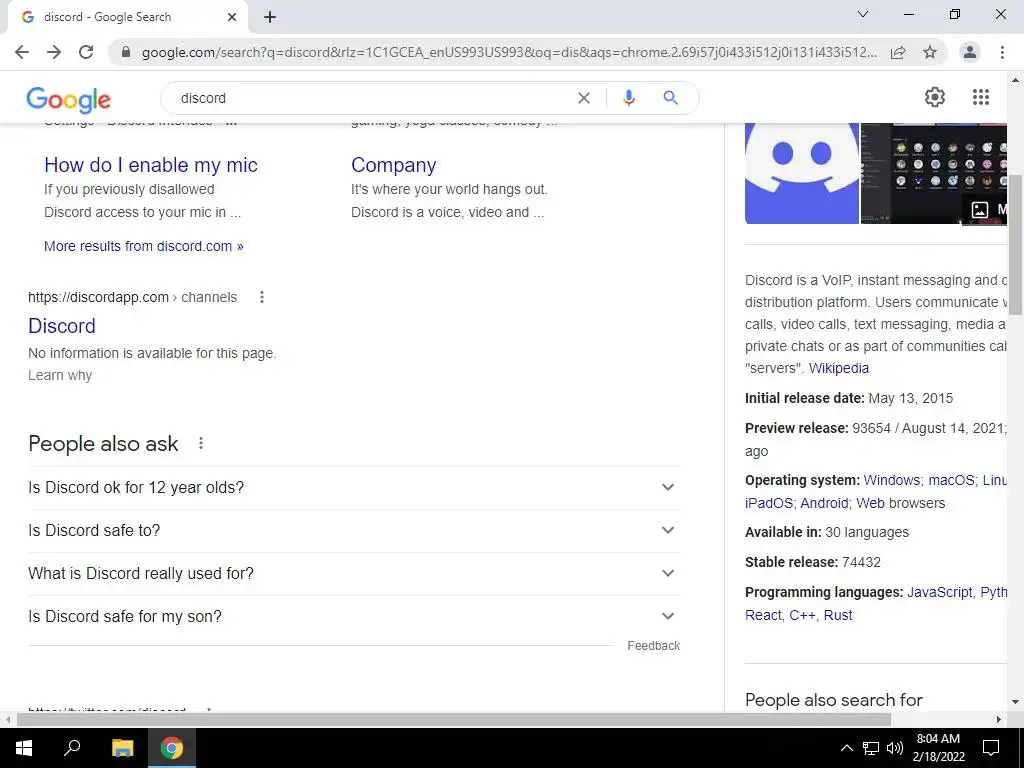Viewport: 1024px width, 768px height.
Task: Click the address bar URL
Action: tap(509, 52)
